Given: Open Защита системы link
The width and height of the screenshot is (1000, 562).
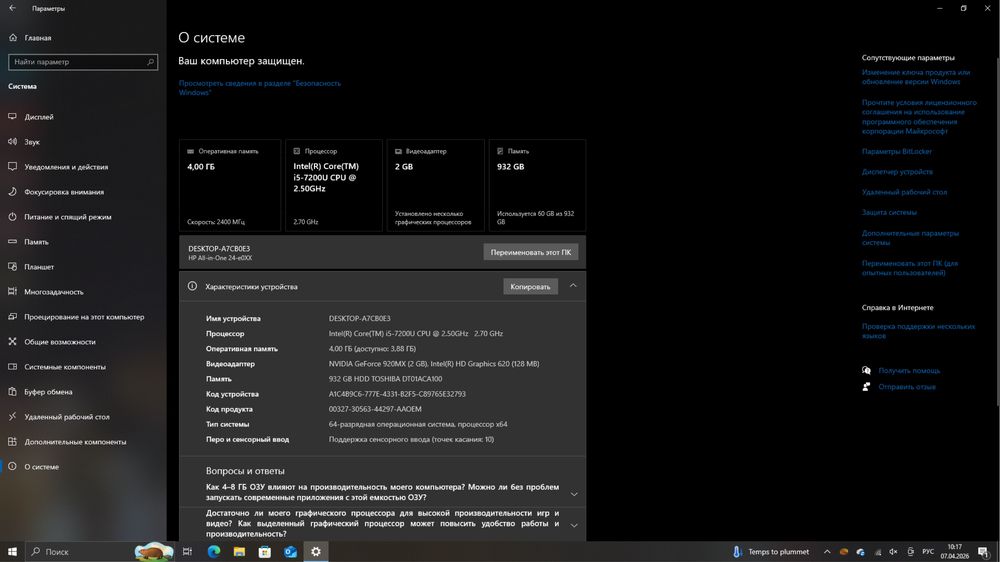Looking at the screenshot, I should click(889, 212).
